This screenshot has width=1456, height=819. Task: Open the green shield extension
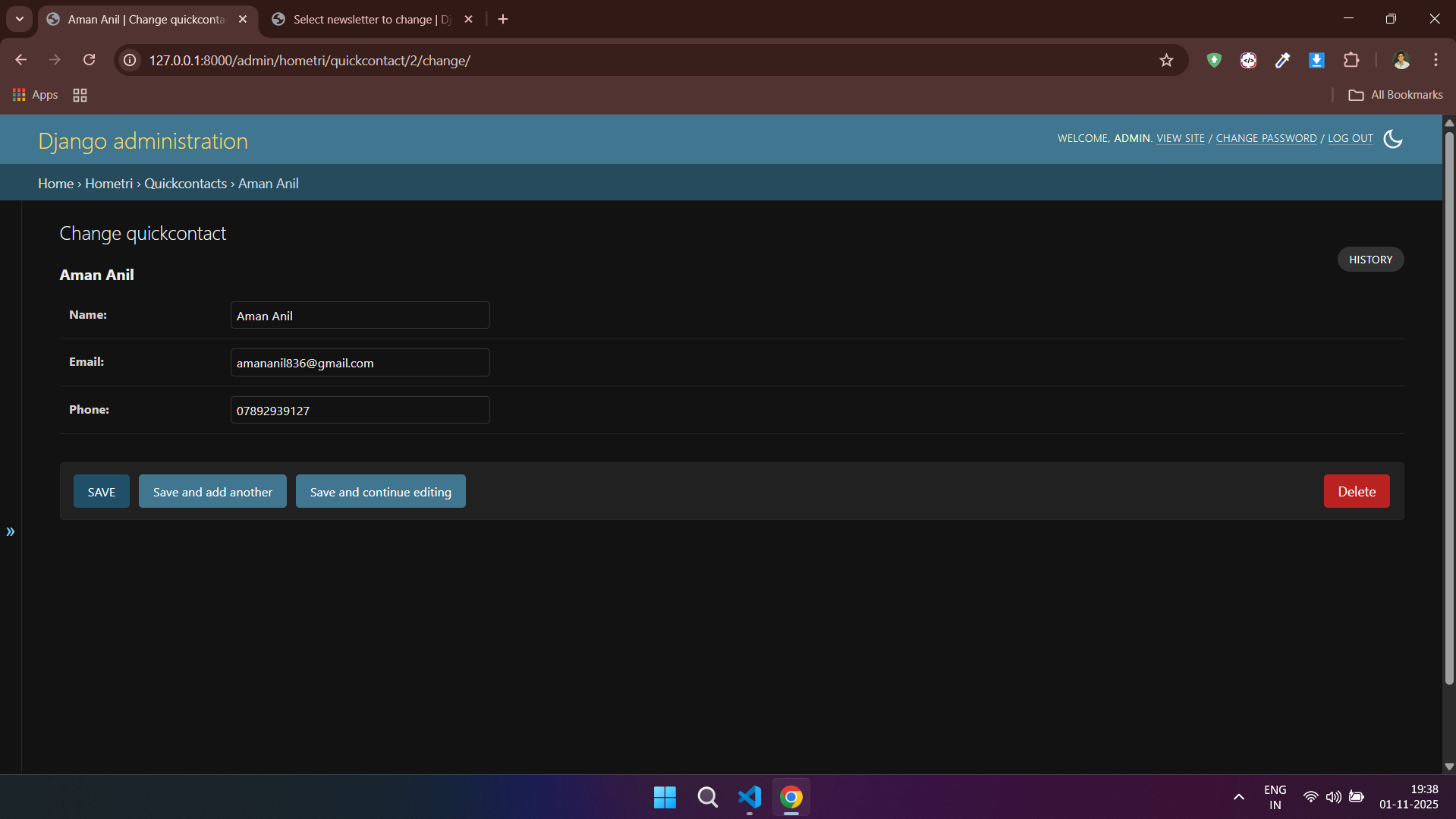tap(1214, 60)
